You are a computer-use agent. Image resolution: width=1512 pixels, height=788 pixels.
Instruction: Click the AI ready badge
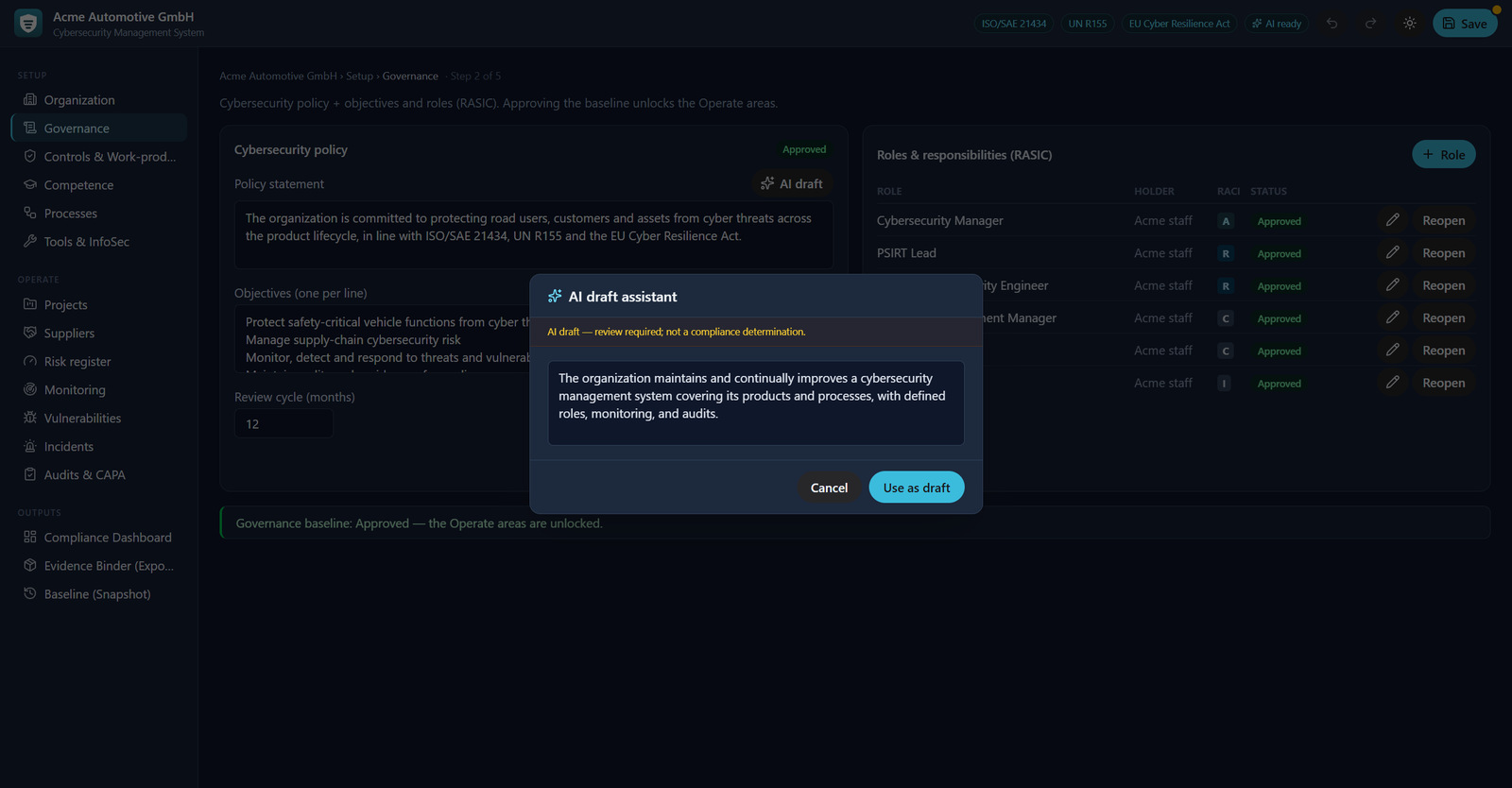click(1277, 24)
